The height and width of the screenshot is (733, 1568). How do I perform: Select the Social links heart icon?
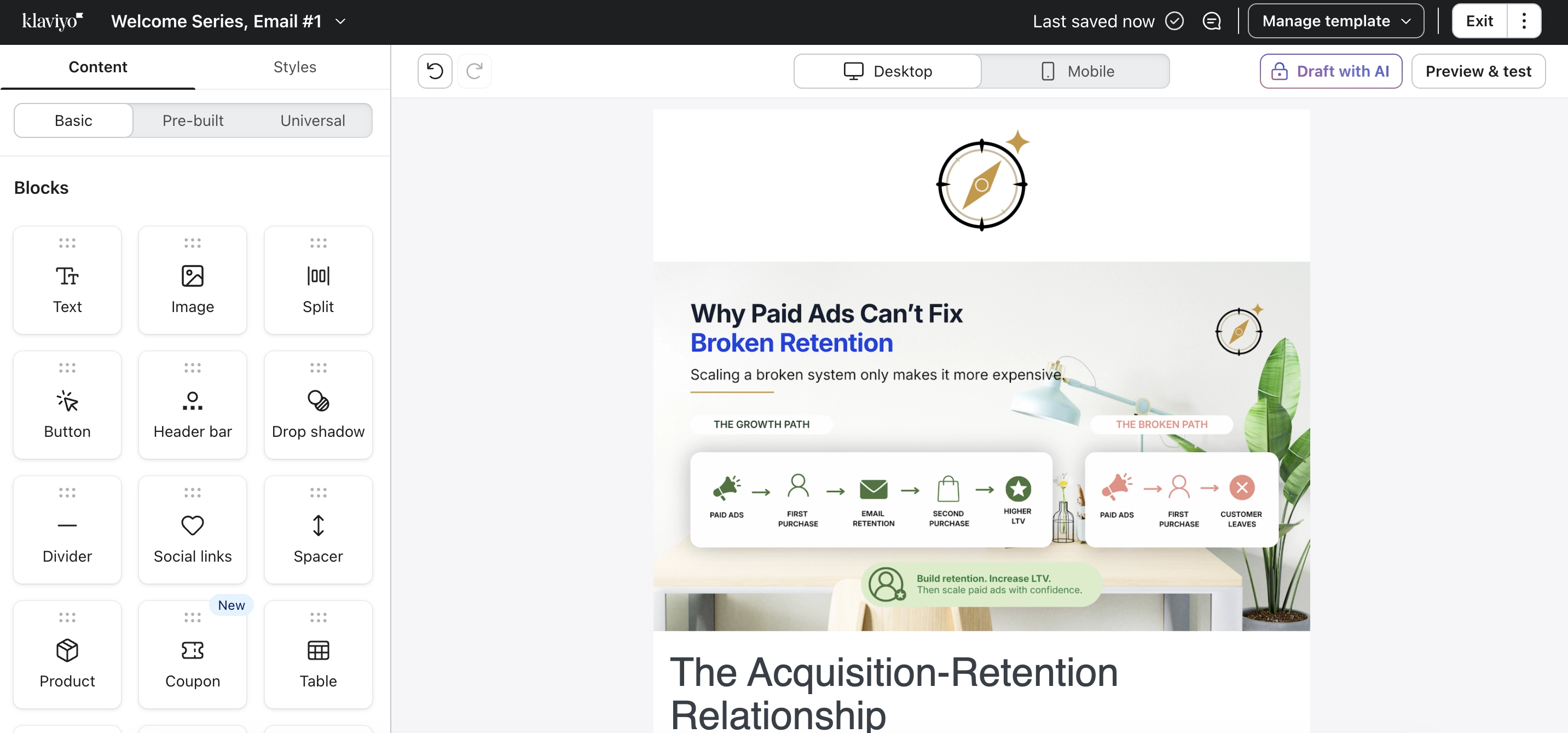pos(192,526)
